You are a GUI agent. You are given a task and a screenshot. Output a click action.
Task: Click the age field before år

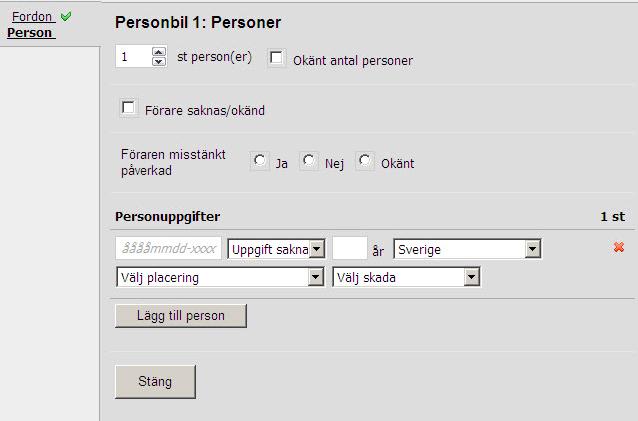350,248
